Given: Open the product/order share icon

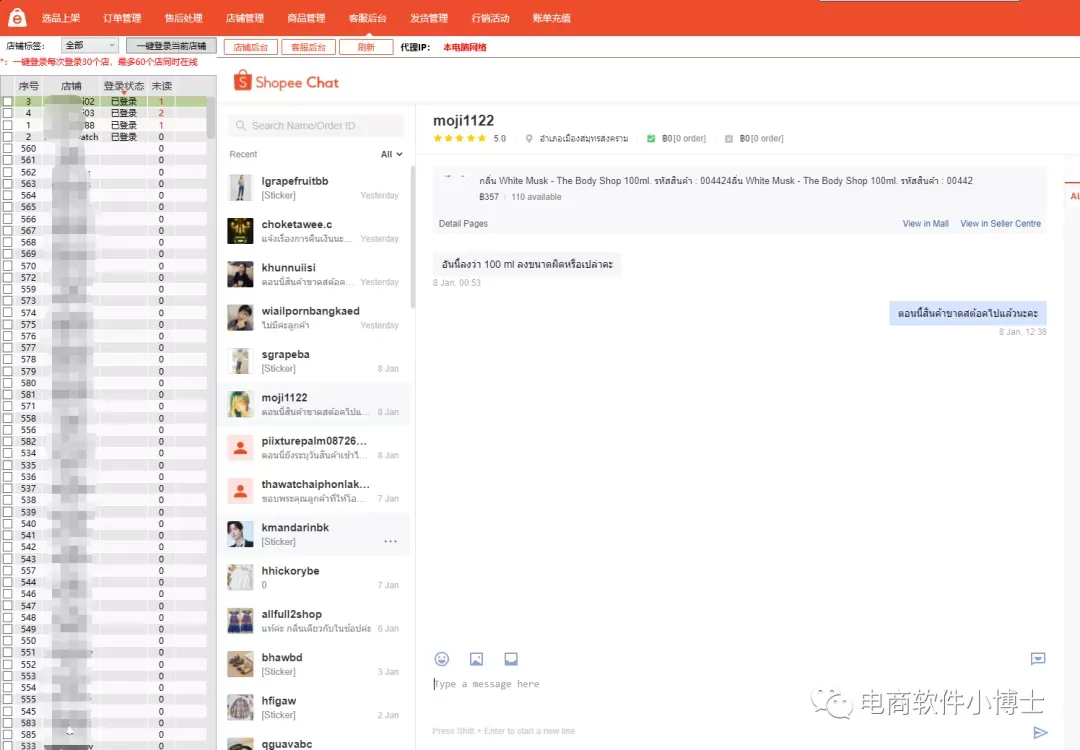Looking at the screenshot, I should coord(510,659).
